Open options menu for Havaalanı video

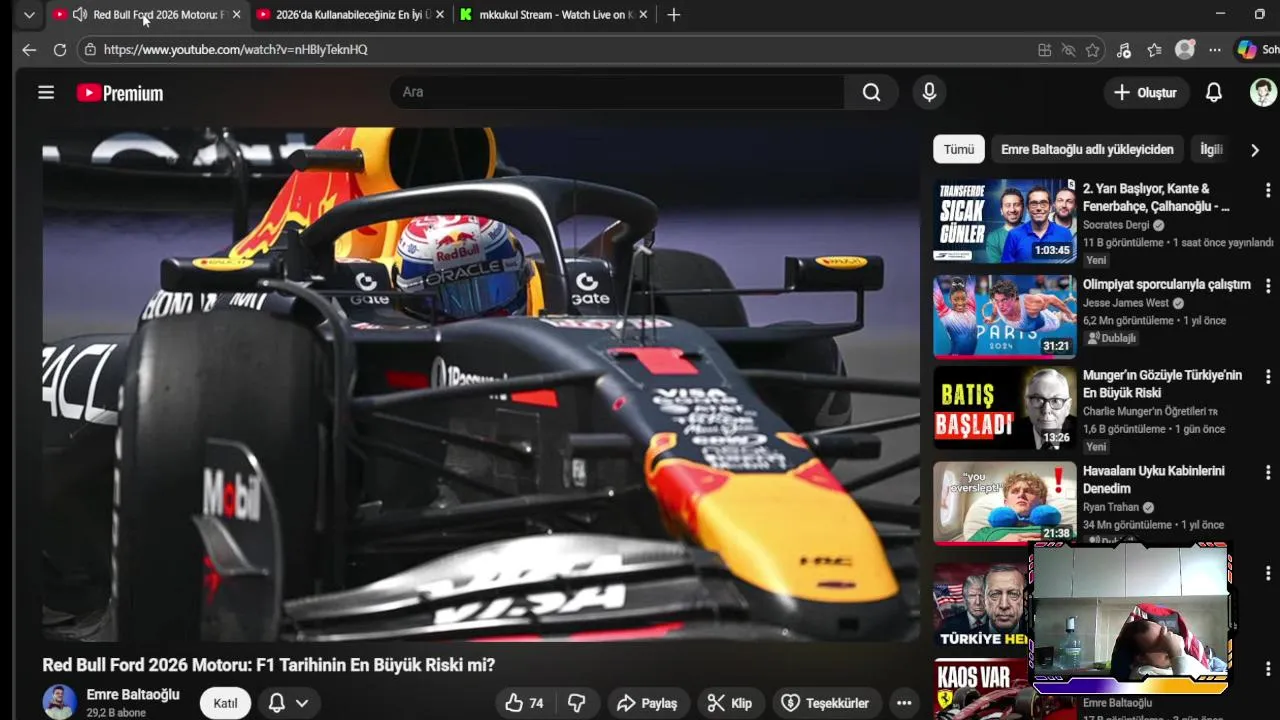pos(1268,472)
